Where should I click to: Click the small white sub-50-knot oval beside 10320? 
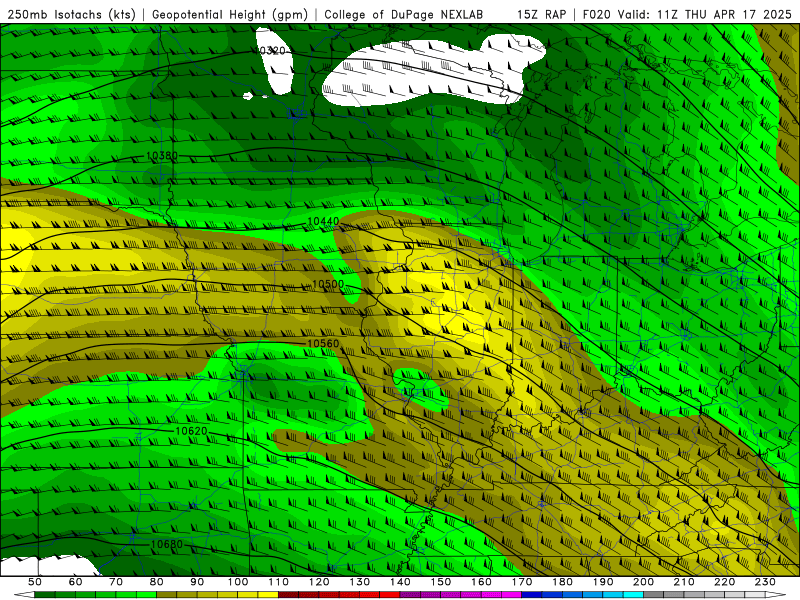point(275,61)
